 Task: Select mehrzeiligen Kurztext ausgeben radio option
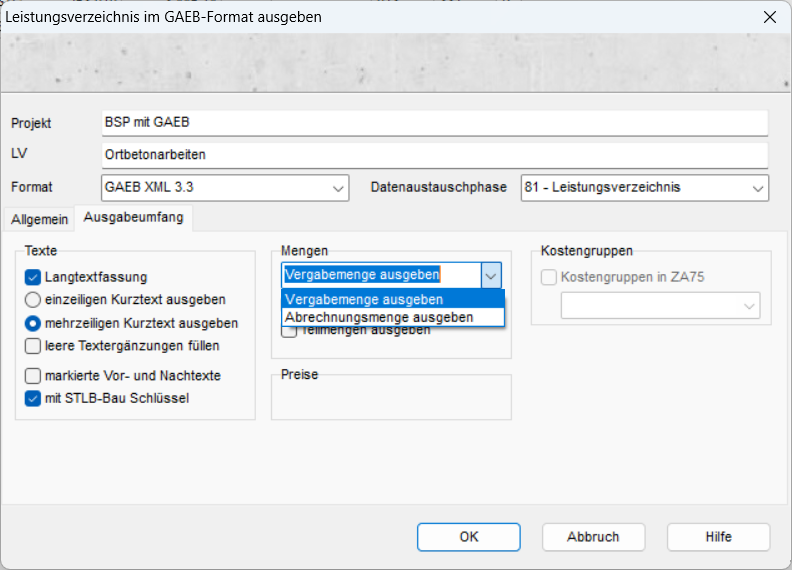[x=33, y=323]
